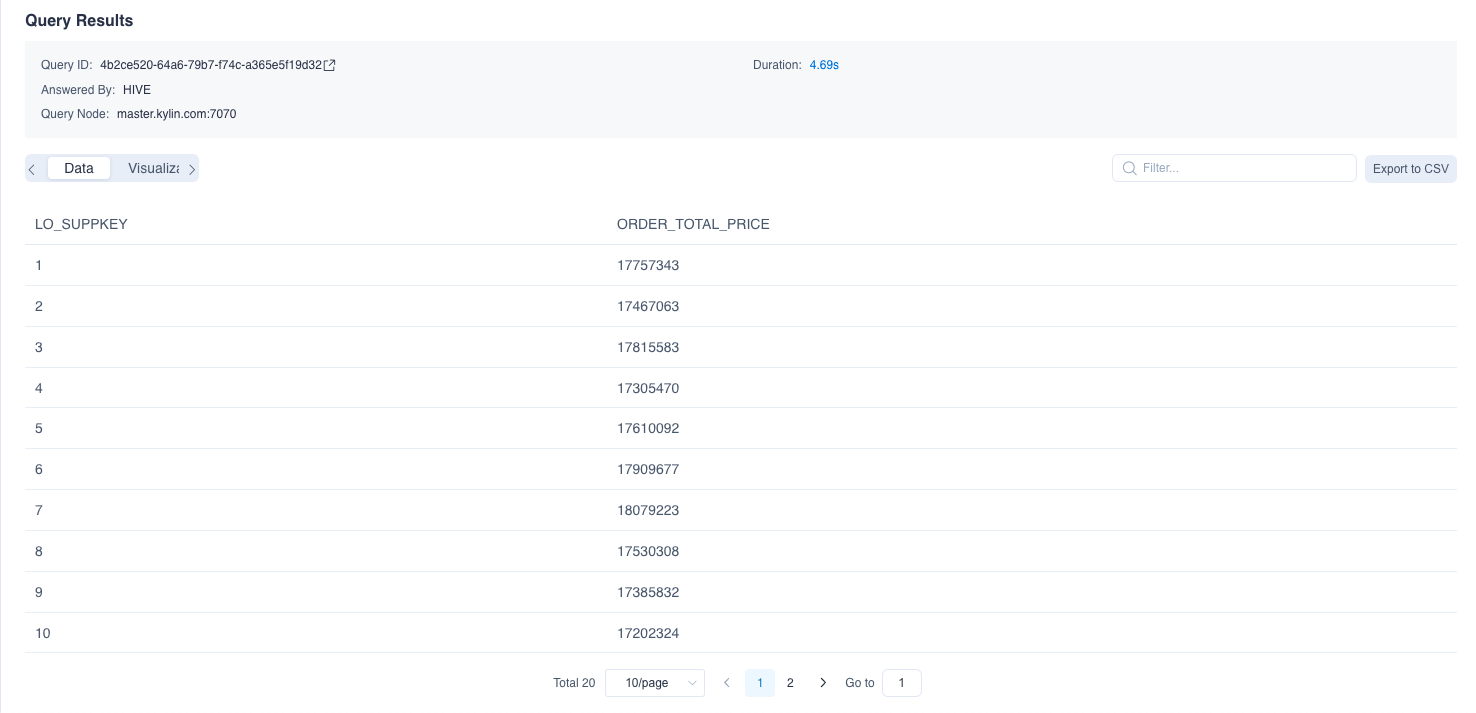This screenshot has width=1476, height=713.
Task: Export results with Export to CSV
Action: click(x=1410, y=169)
